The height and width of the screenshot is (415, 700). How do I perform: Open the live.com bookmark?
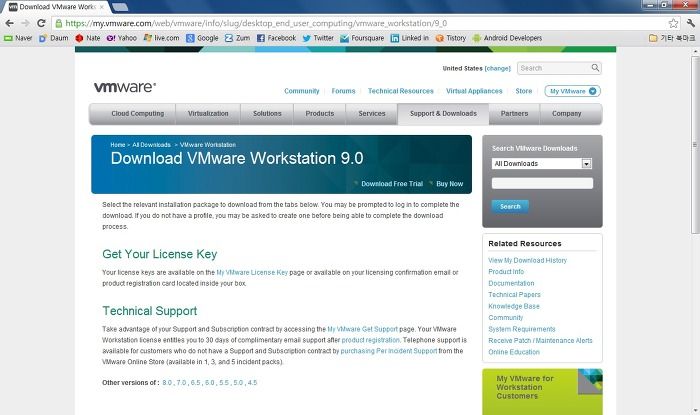click(x=161, y=38)
